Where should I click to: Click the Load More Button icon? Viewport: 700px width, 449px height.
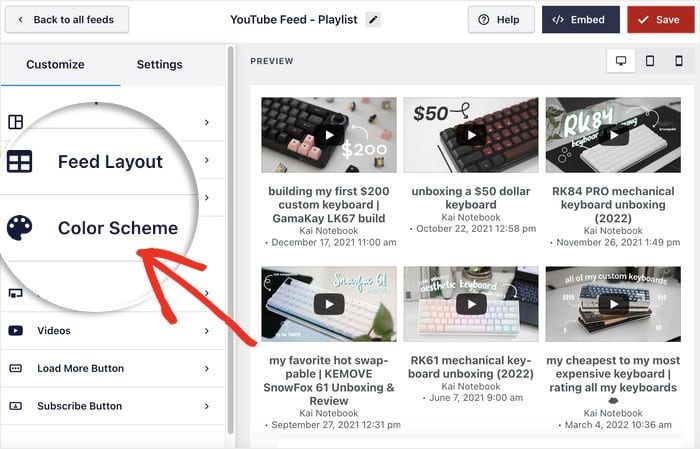pos(16,369)
